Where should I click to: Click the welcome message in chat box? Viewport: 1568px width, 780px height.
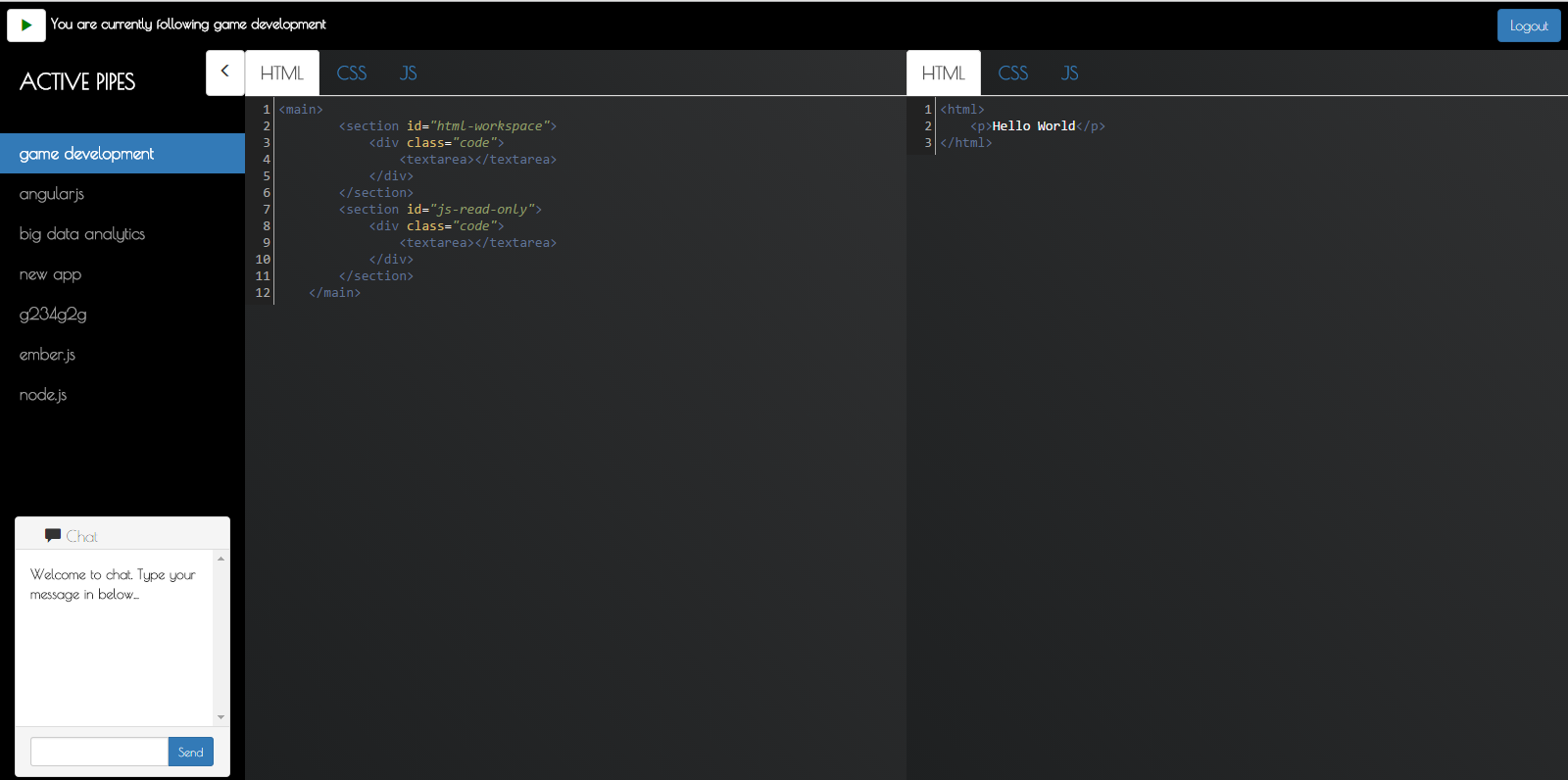point(113,584)
